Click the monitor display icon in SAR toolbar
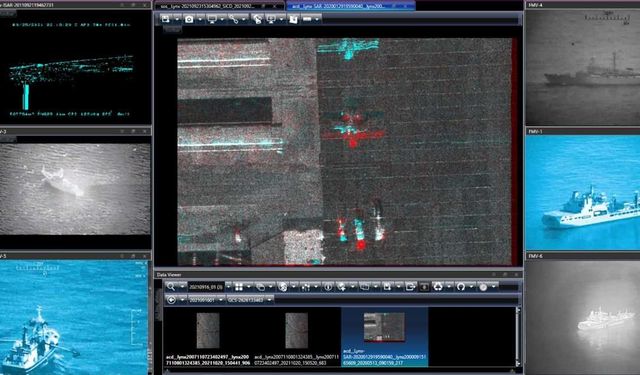The height and width of the screenshot is (375, 640). (212, 19)
